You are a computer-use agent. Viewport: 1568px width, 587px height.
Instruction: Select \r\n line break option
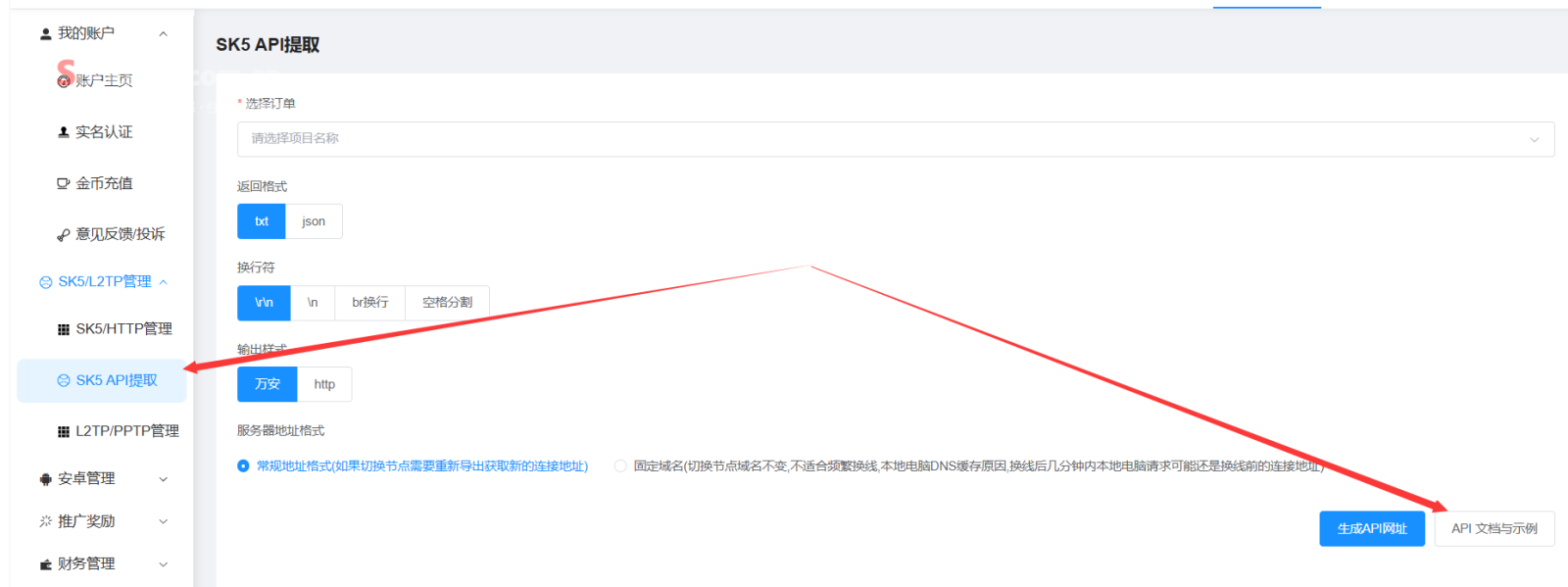264,303
